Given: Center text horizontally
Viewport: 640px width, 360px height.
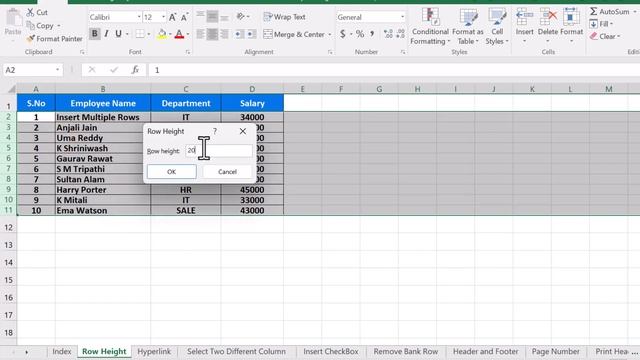Looking at the screenshot, I should 212,34.
